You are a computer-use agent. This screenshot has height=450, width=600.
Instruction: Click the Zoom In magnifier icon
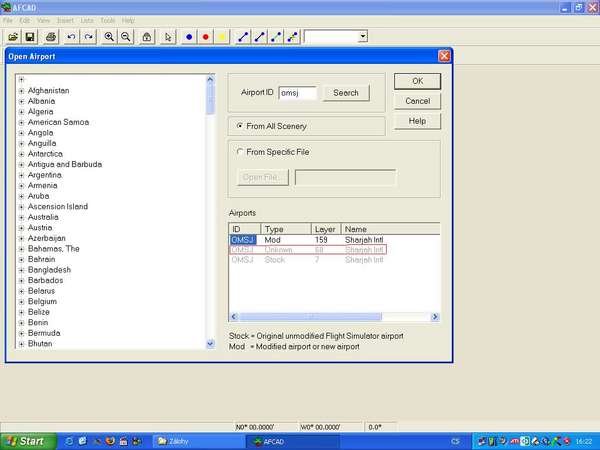pyautogui.click(x=109, y=36)
